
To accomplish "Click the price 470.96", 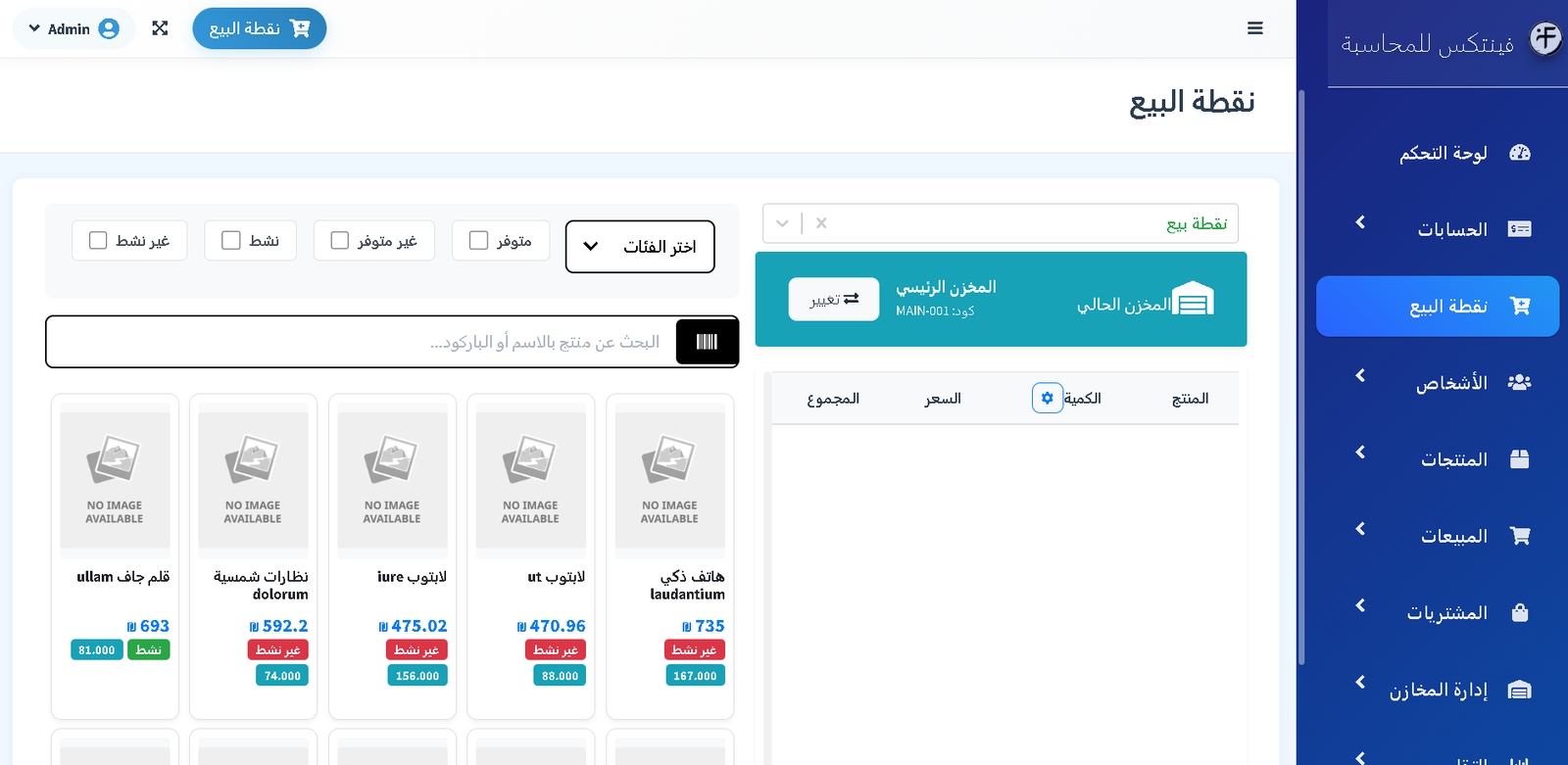I will (552, 626).
